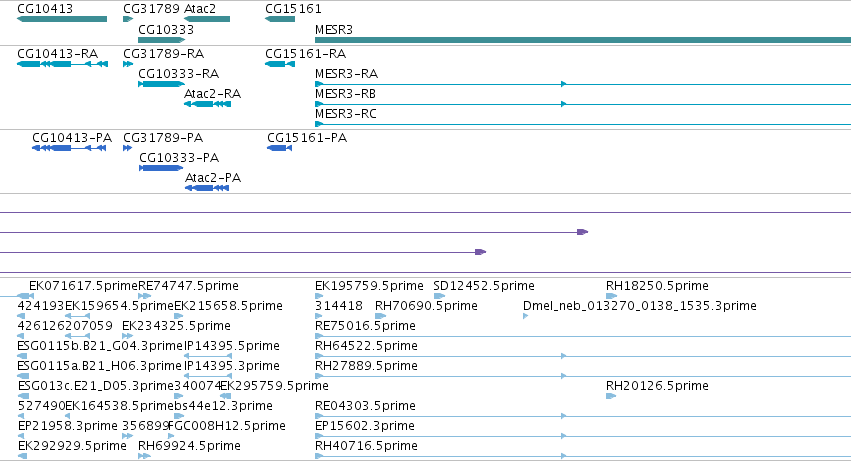Click the EK071617.5prime EST label
The image size is (851, 461).
(x=84, y=286)
